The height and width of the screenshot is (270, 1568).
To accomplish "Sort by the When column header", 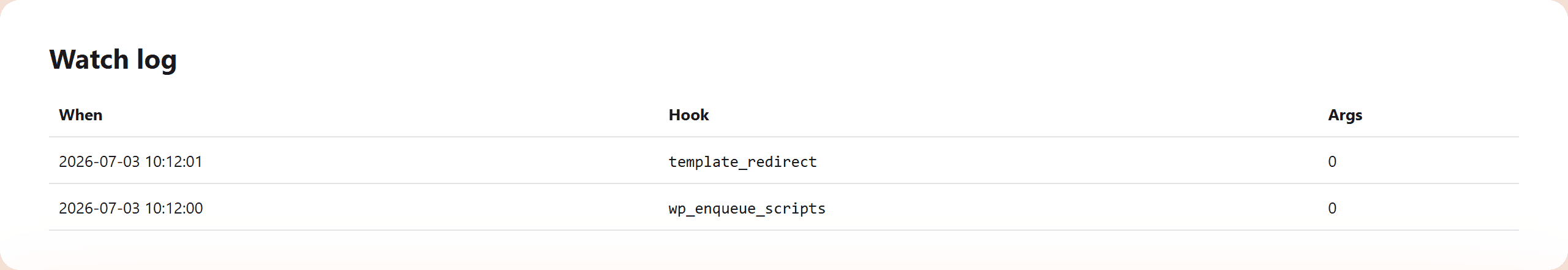I will coord(81,115).
